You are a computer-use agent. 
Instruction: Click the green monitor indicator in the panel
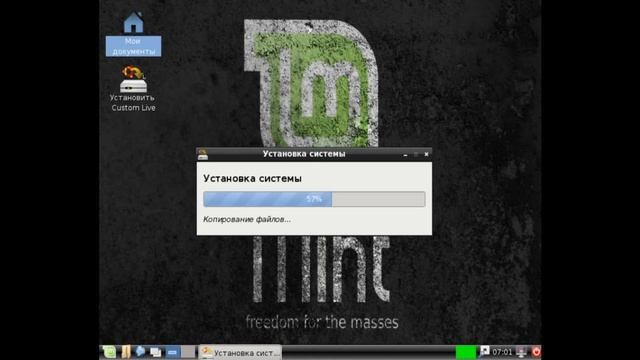[x=466, y=352]
